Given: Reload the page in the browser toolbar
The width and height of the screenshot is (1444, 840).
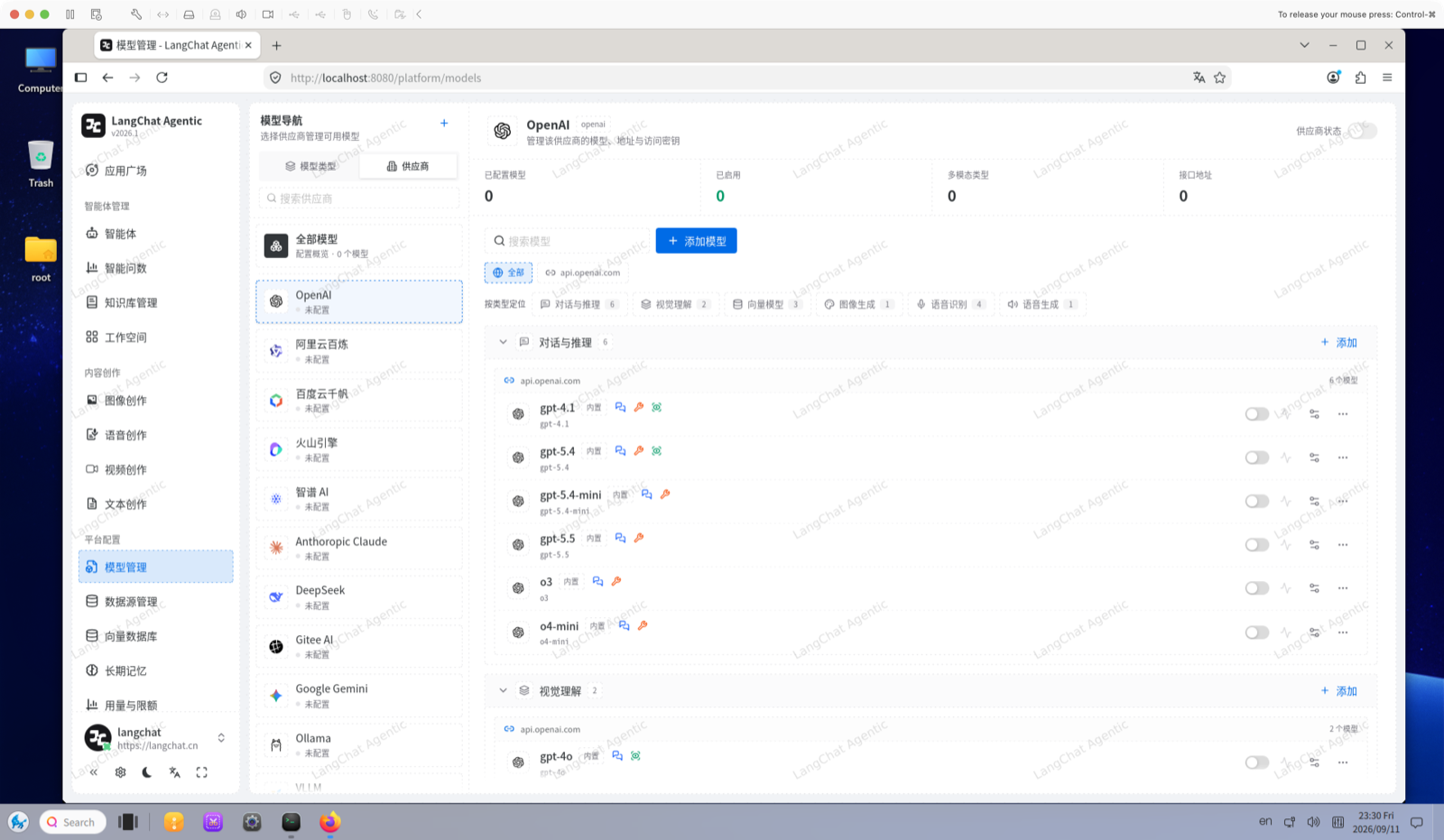Looking at the screenshot, I should coord(162,78).
